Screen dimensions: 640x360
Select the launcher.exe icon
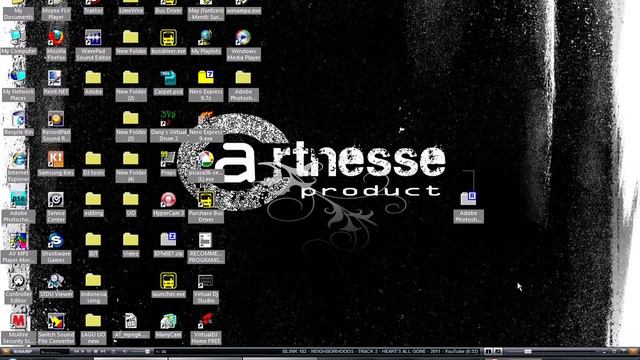click(168, 281)
